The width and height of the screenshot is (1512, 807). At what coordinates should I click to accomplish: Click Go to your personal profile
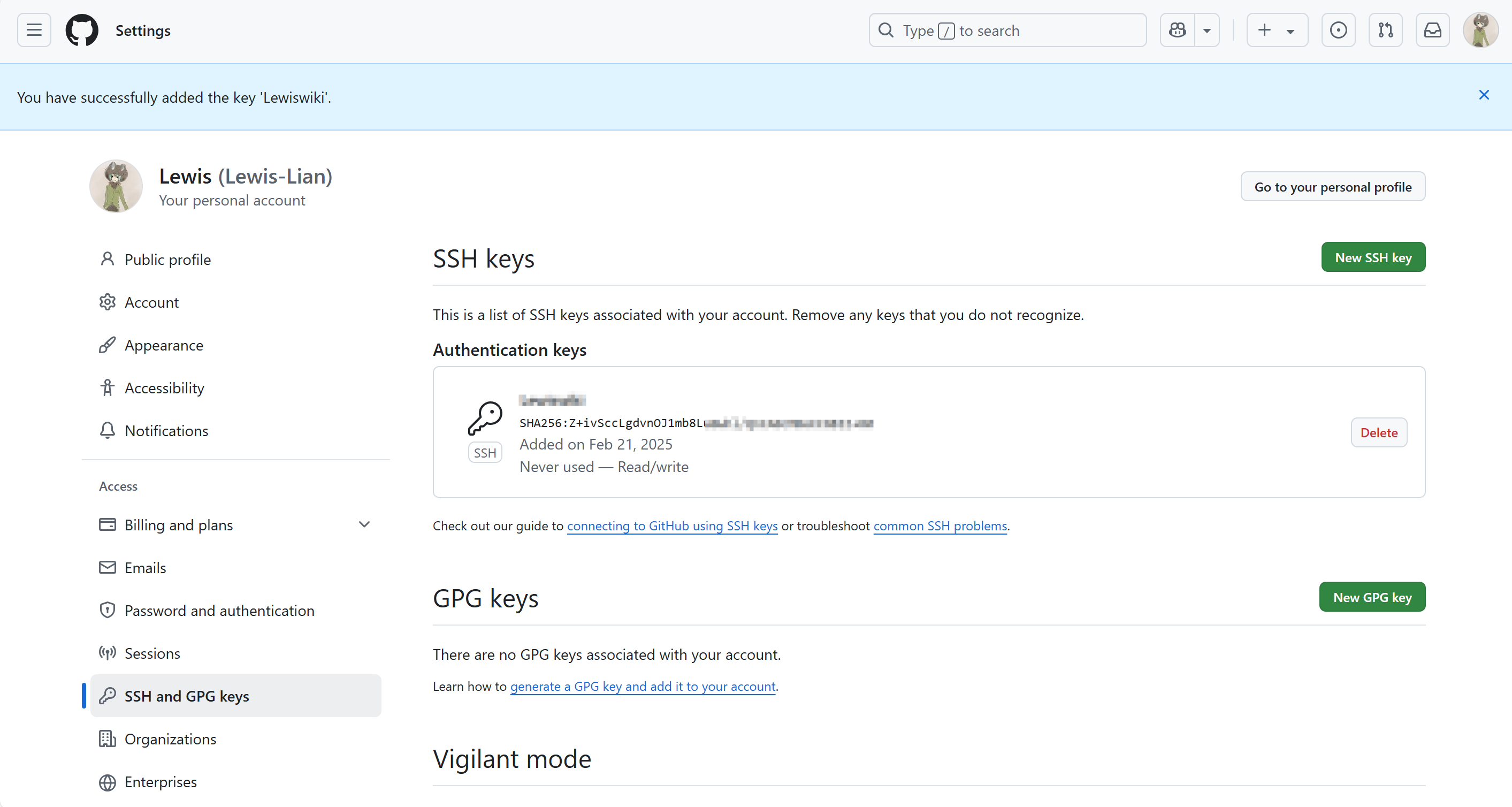coord(1333,187)
